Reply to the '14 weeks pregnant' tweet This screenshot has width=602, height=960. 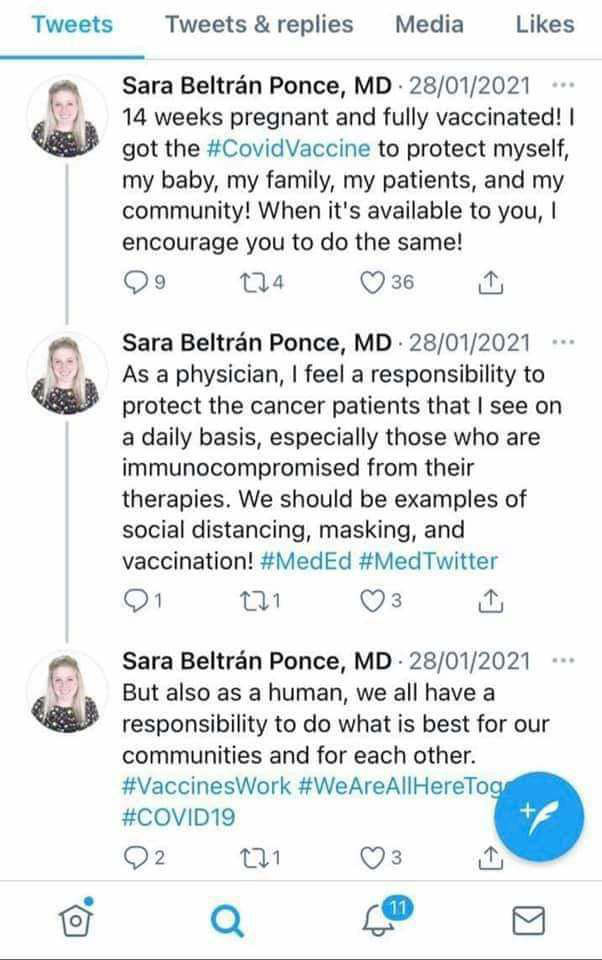click(x=135, y=283)
